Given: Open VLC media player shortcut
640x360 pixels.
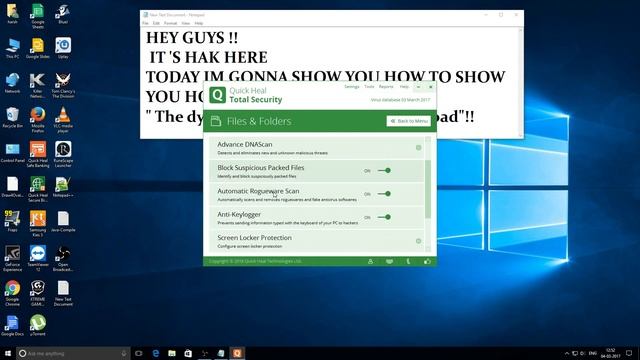Looking at the screenshot, I should click(x=63, y=120).
